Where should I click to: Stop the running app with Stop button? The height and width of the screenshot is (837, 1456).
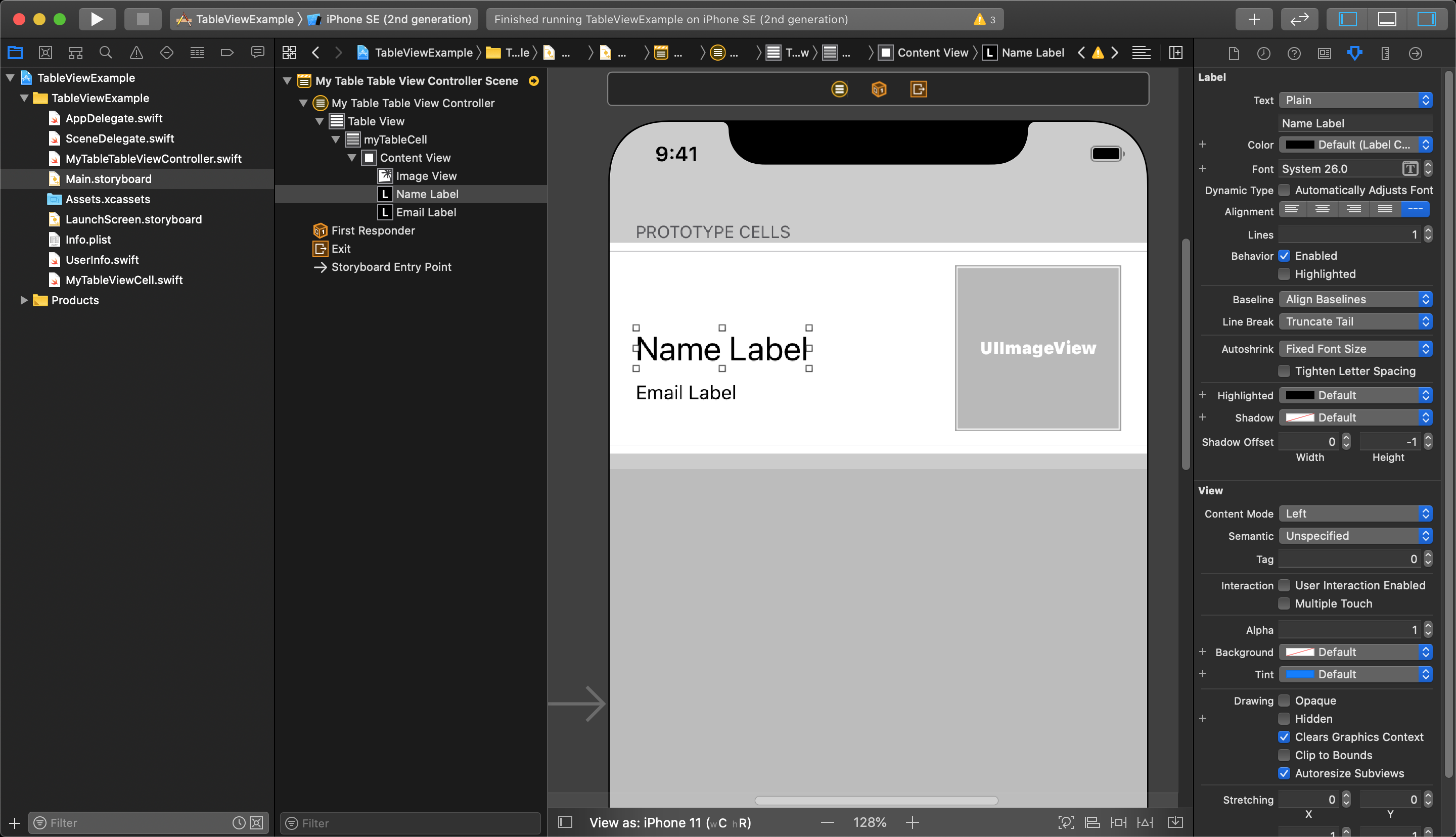pos(143,19)
